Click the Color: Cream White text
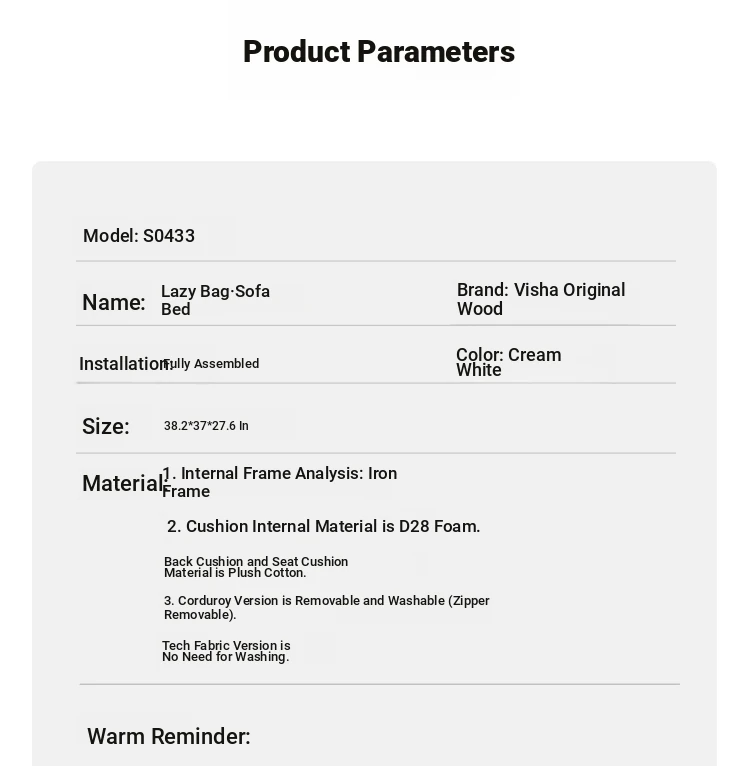This screenshot has height=766, width=750. coord(509,362)
